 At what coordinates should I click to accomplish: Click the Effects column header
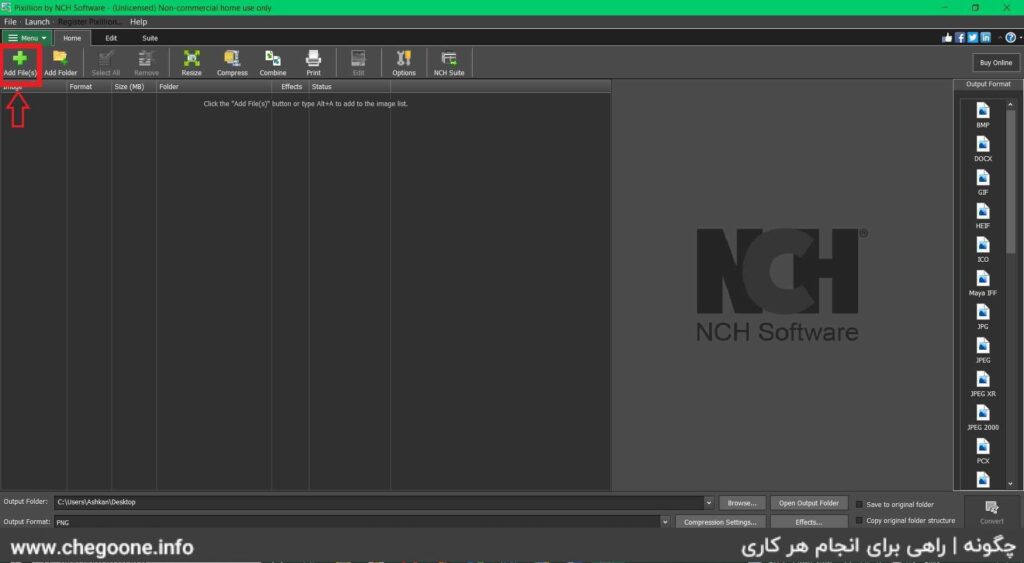(x=291, y=86)
